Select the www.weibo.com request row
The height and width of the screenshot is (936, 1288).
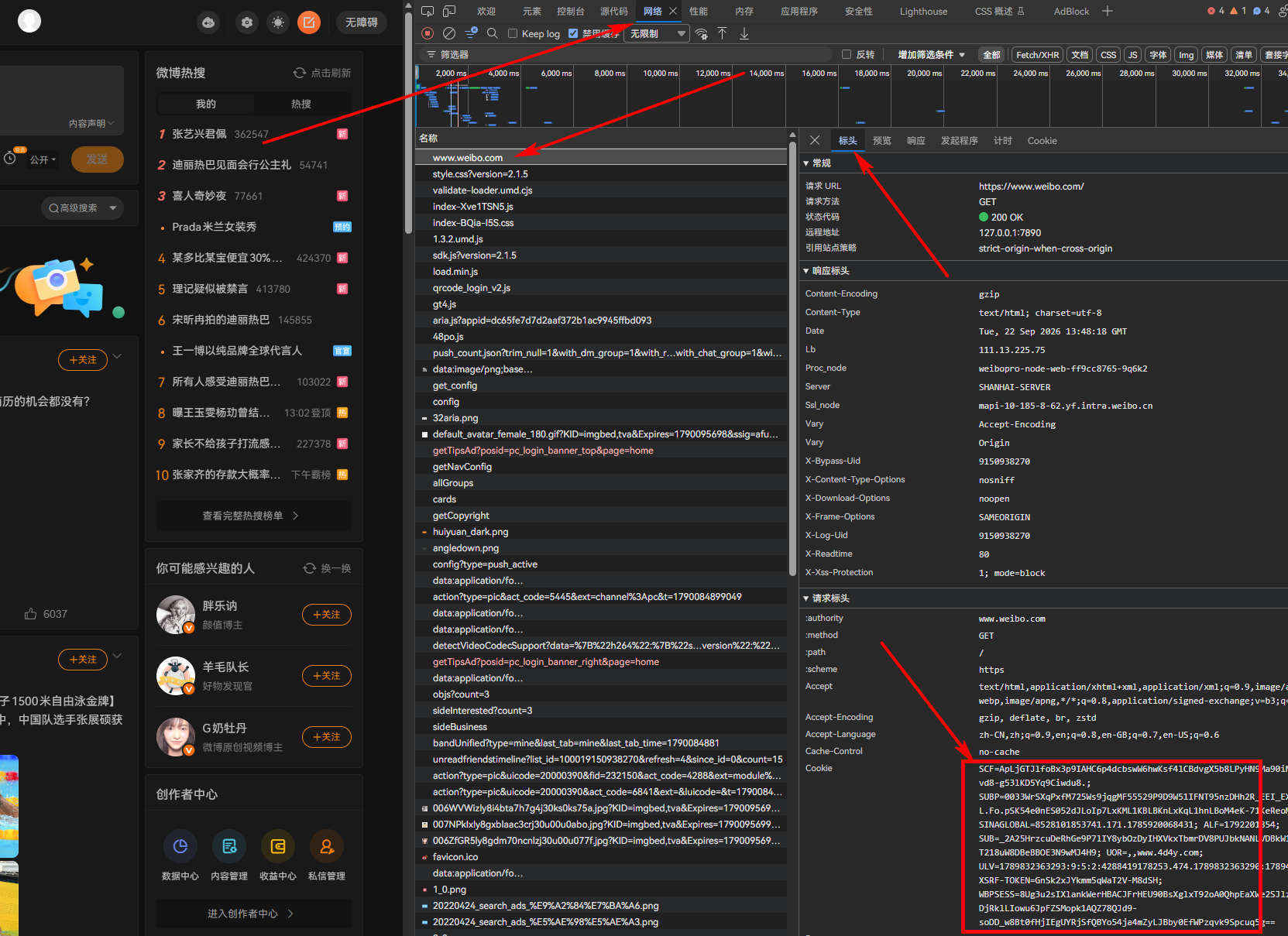coord(601,158)
